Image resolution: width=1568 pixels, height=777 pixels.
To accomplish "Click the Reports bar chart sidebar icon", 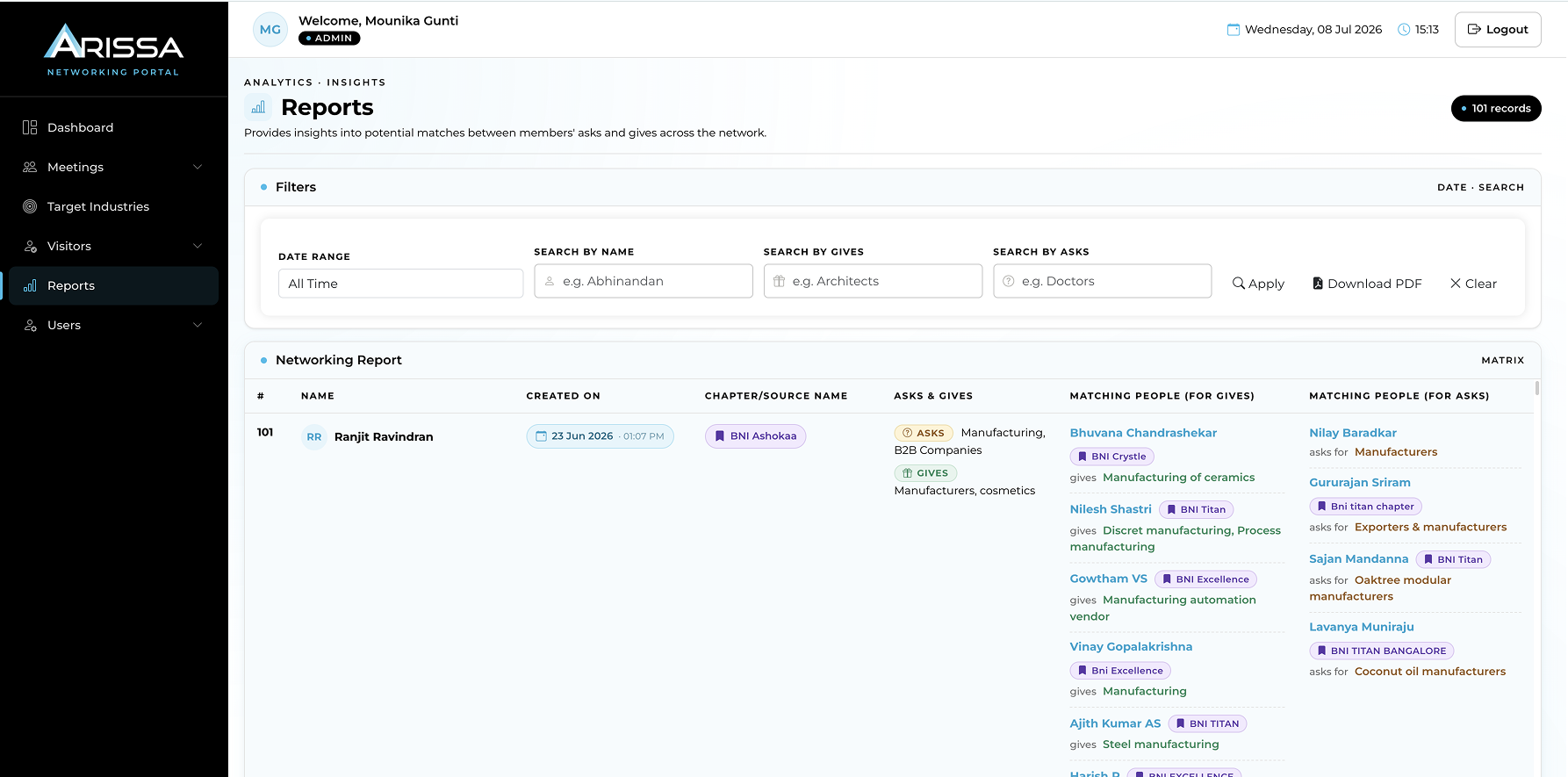I will pyautogui.click(x=30, y=285).
